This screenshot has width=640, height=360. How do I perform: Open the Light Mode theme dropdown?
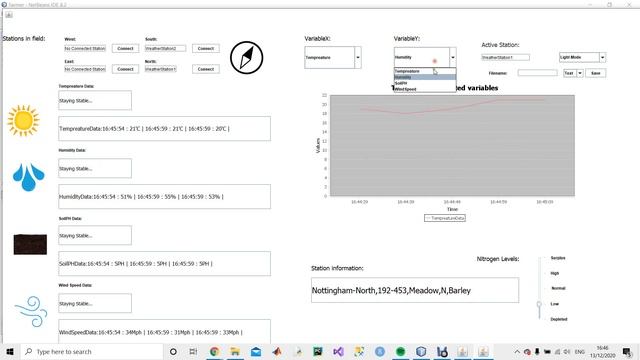602,58
